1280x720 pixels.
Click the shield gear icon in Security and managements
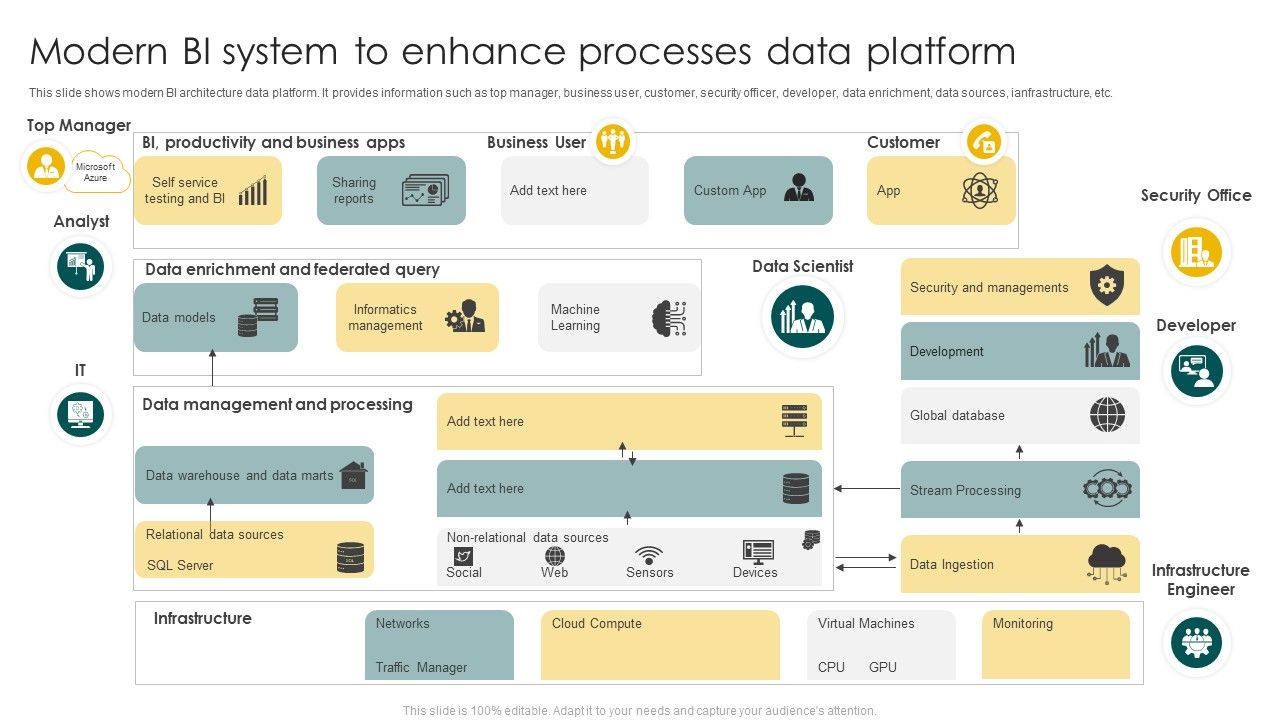point(1107,286)
